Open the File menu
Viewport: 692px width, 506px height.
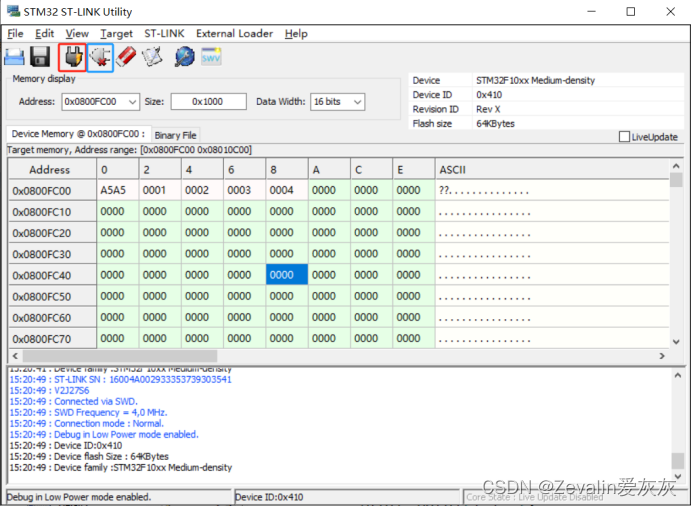[x=15, y=34]
